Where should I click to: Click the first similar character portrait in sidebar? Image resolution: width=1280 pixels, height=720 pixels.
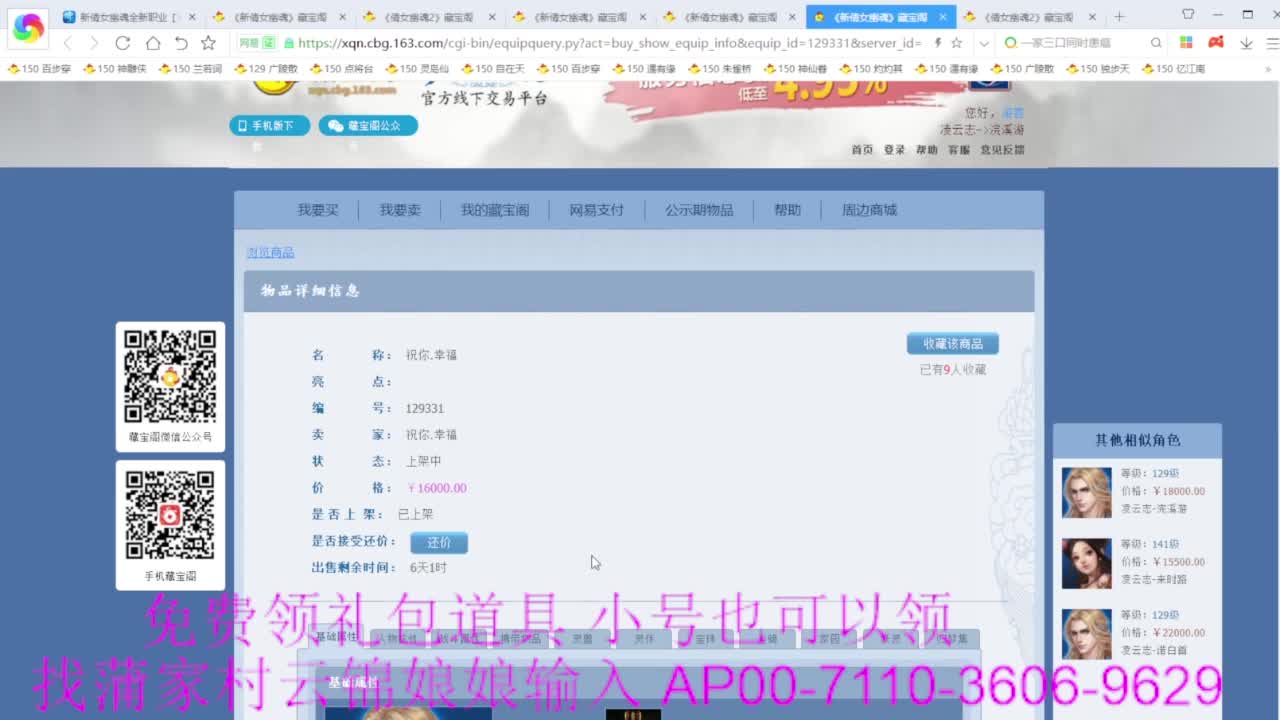tap(1086, 492)
